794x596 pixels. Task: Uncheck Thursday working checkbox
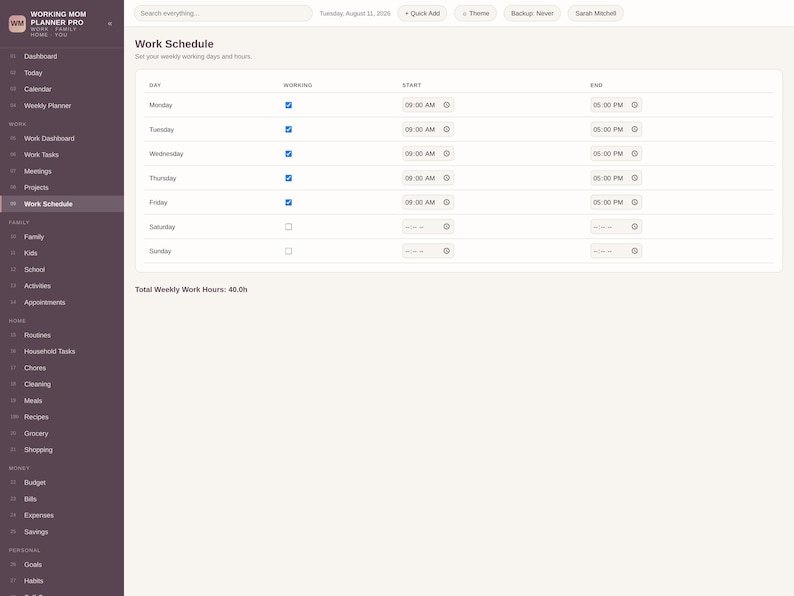click(x=289, y=178)
